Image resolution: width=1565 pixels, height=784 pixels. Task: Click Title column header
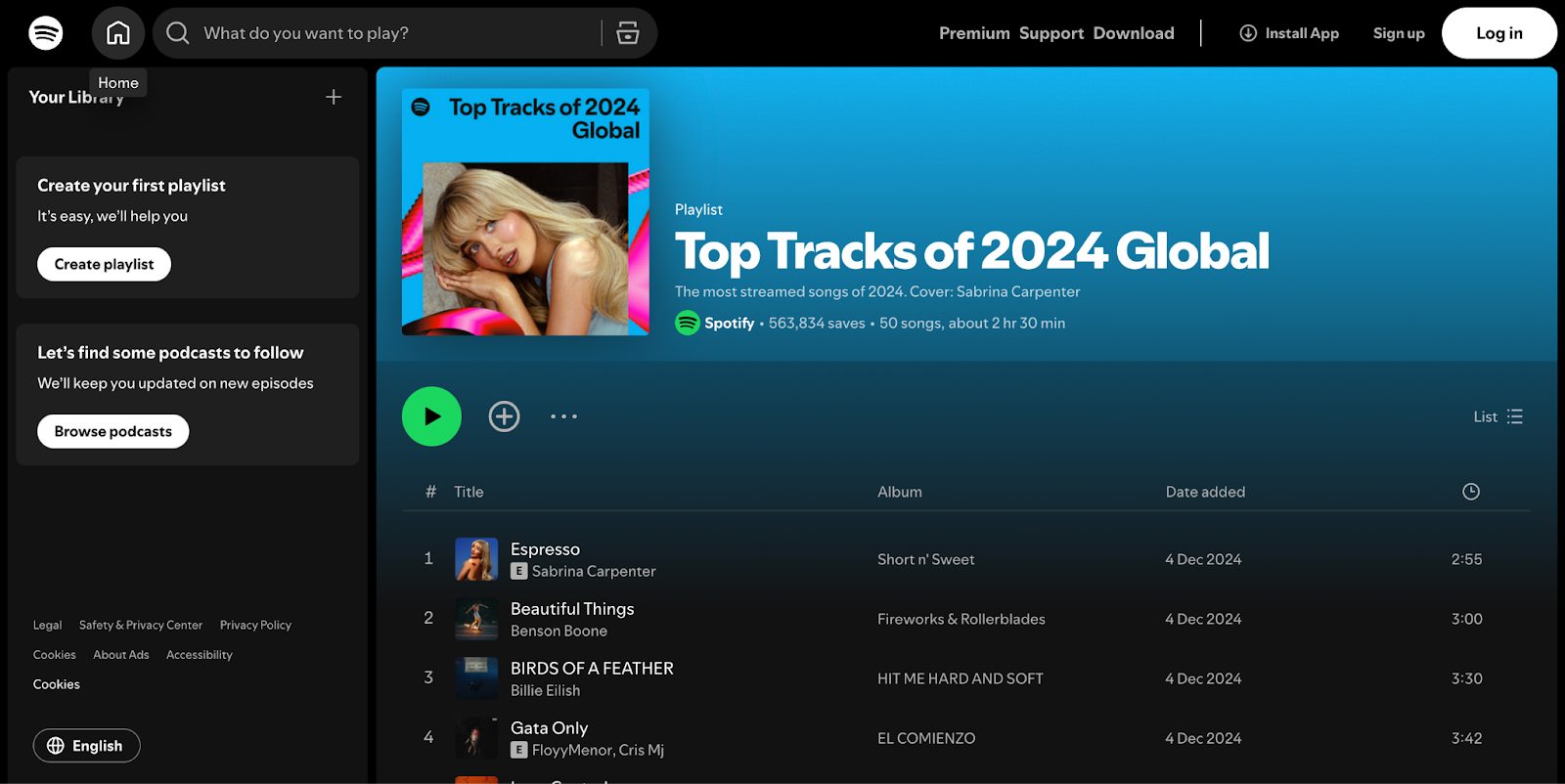469,493
